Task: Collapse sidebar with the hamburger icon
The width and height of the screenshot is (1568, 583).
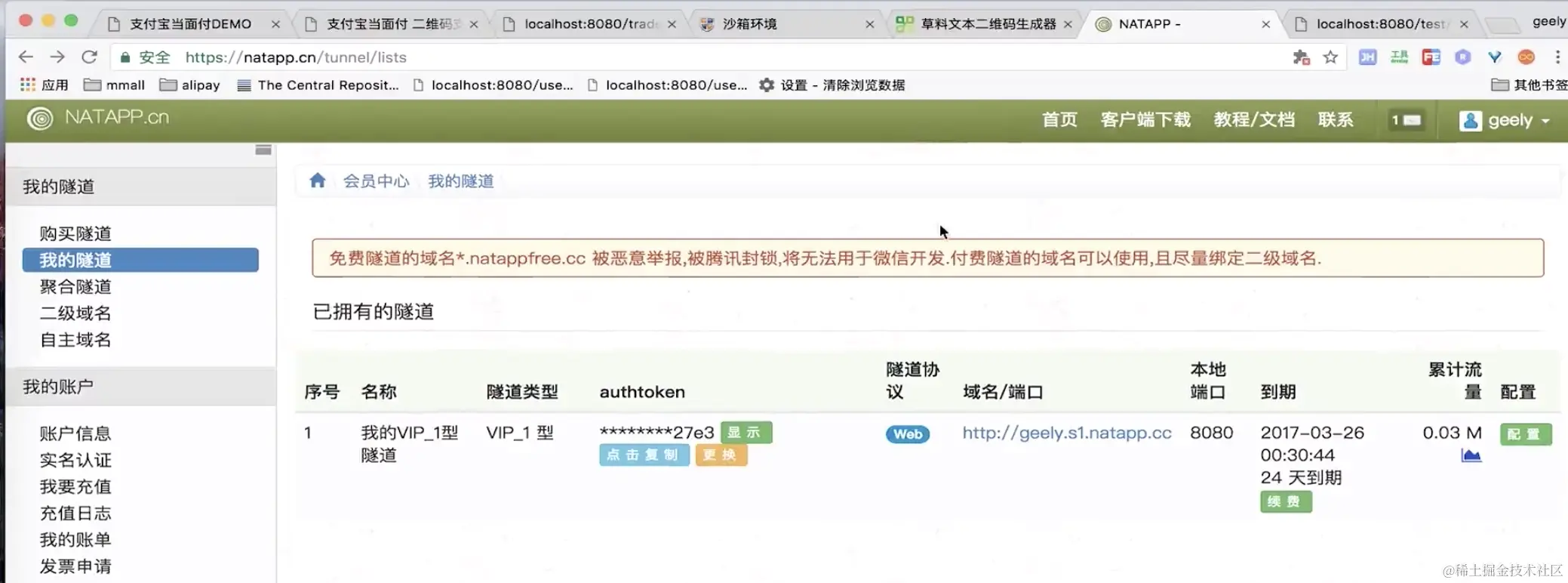Action: tap(263, 150)
